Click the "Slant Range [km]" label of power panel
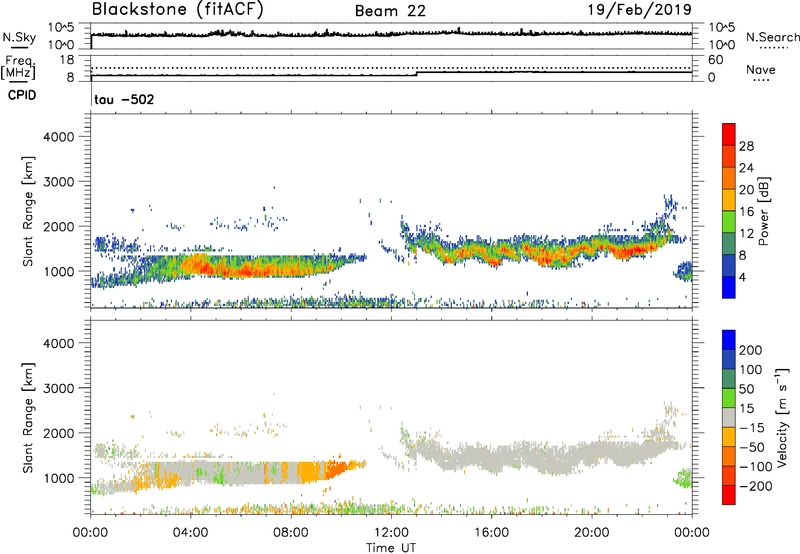 (x=28, y=211)
